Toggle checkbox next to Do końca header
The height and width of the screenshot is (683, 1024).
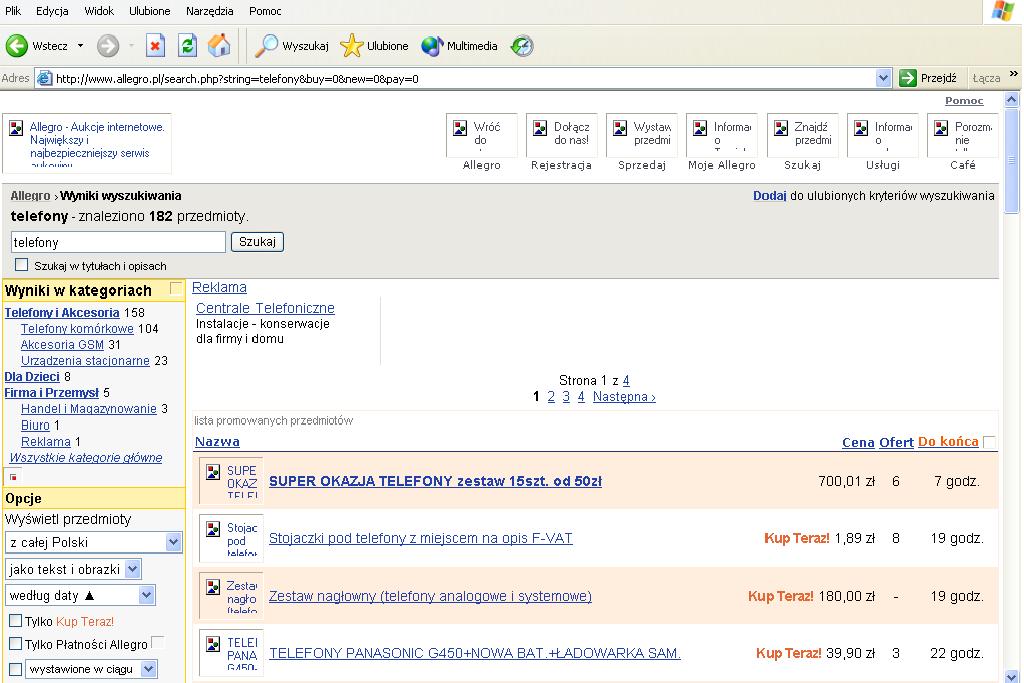(x=989, y=442)
